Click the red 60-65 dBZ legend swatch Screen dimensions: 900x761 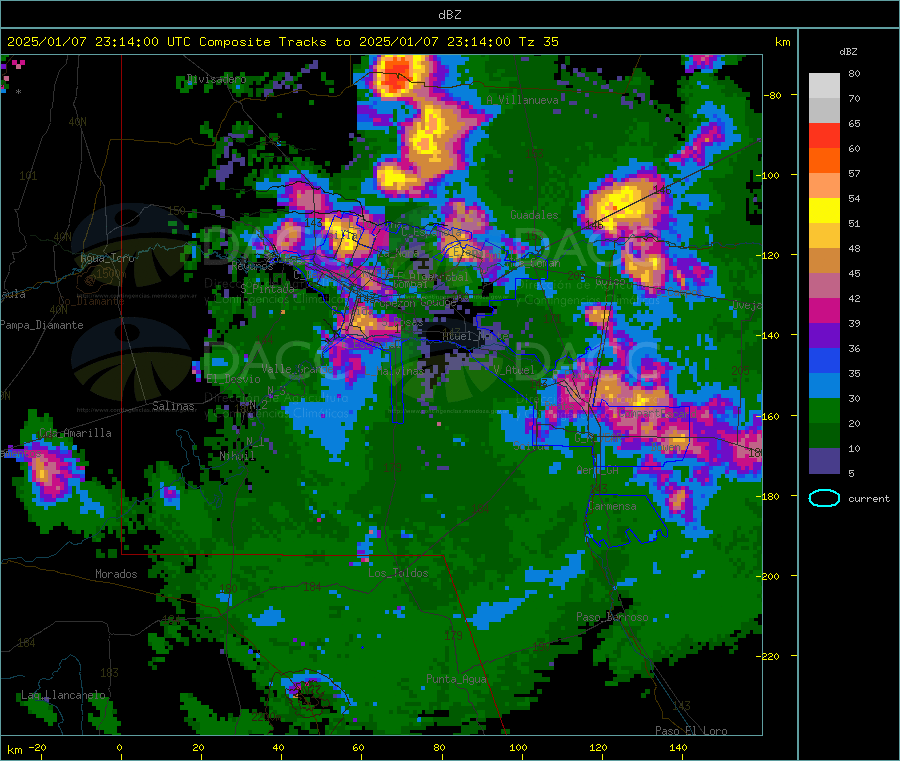(x=824, y=135)
